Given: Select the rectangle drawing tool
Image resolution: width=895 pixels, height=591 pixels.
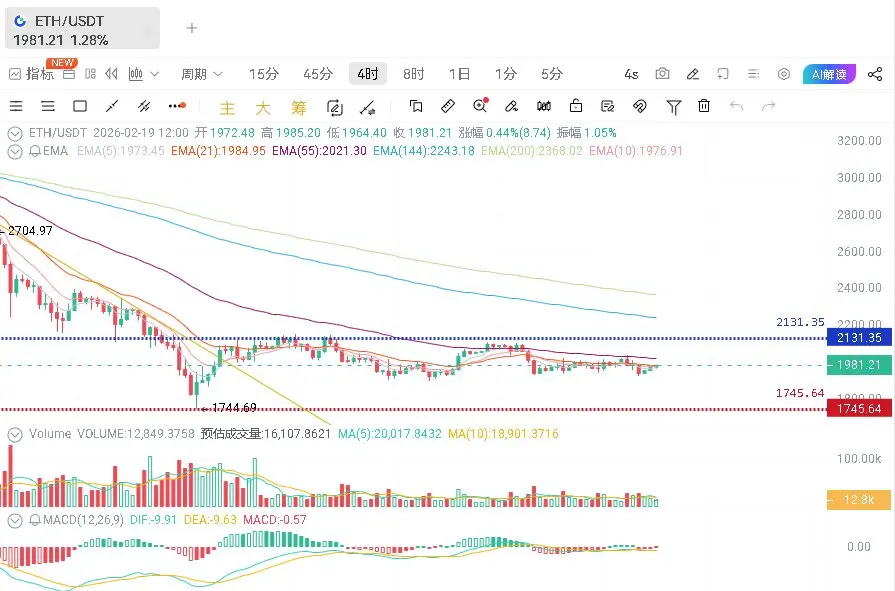Looking at the screenshot, I should 80,106.
